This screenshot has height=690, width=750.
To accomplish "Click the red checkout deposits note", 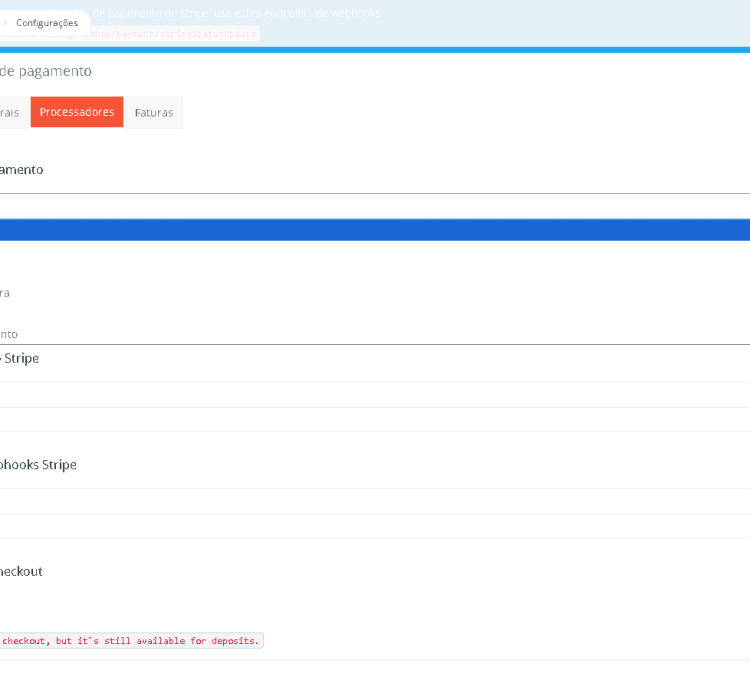I will click(130, 640).
